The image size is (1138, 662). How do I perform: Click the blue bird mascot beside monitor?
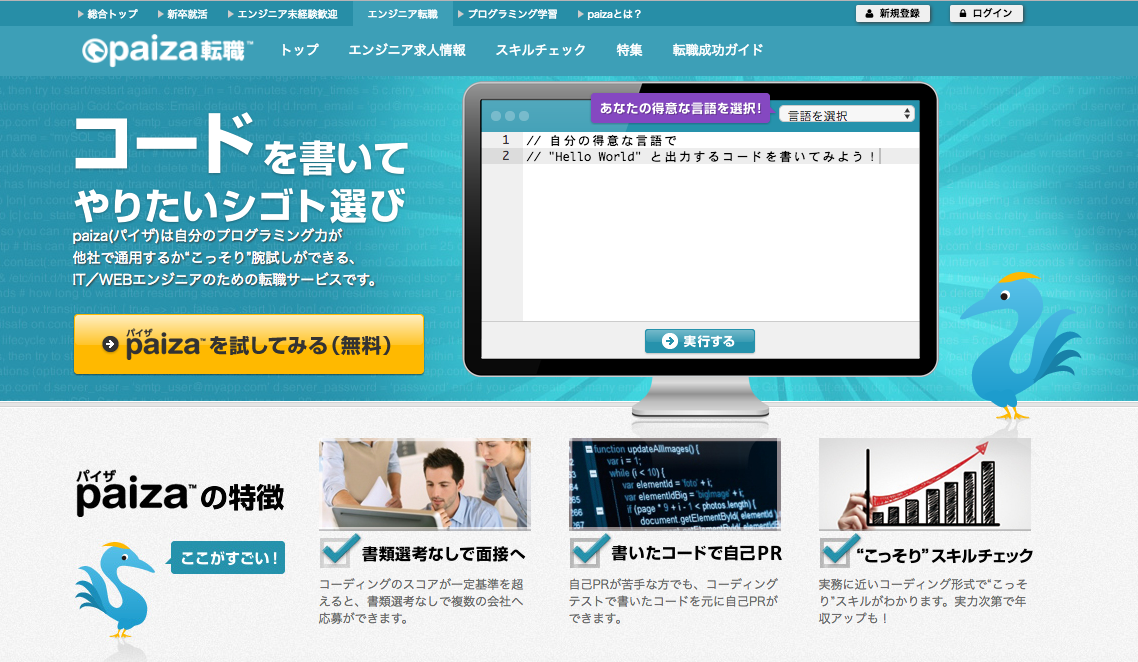pos(1022,346)
